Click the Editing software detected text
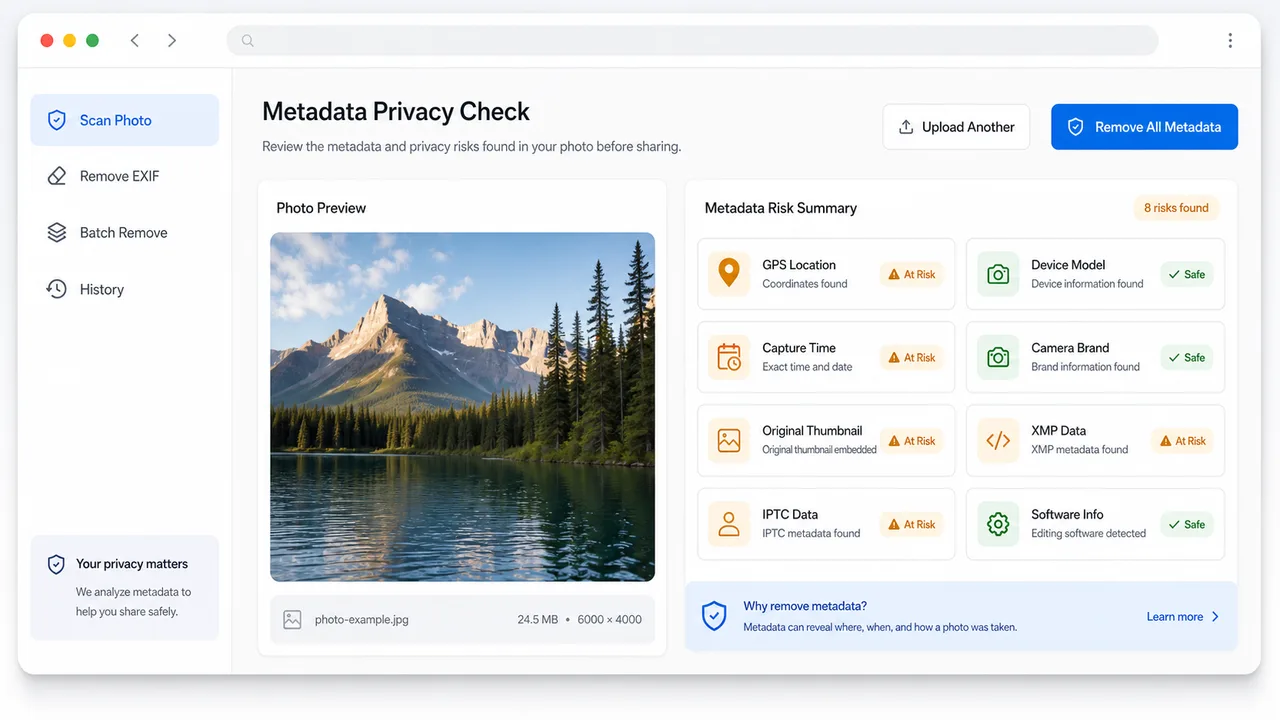Viewport: 1280px width, 720px height. (1088, 534)
